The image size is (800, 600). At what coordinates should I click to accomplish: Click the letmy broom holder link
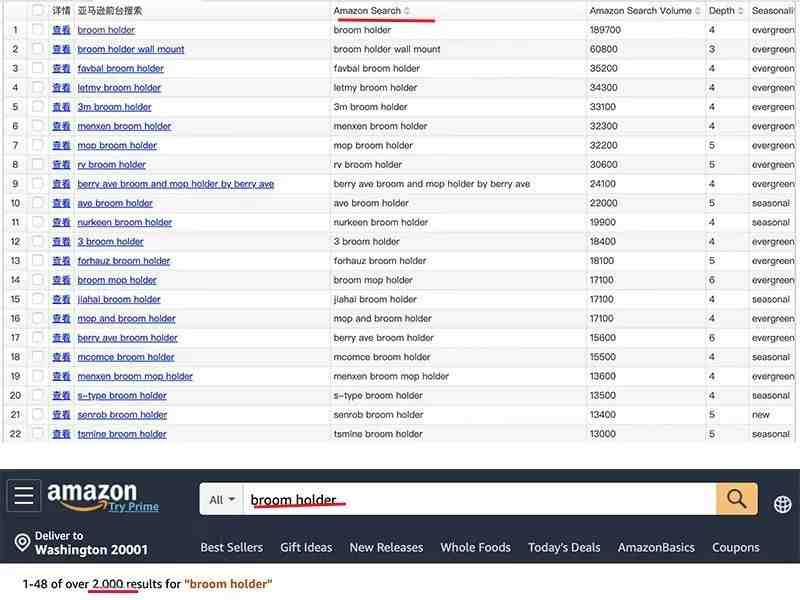119,88
